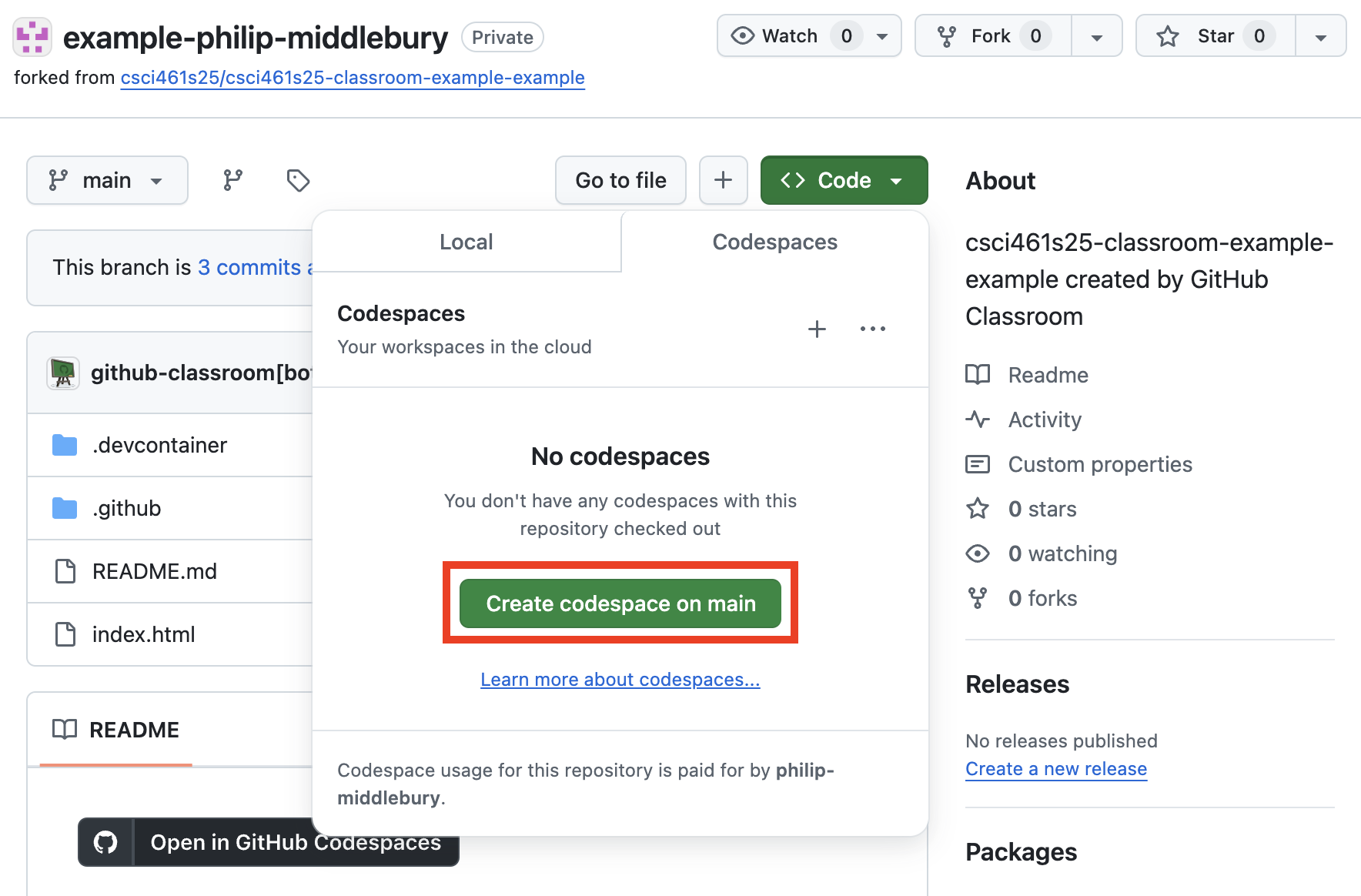Open Learn more about codespaces link

(x=620, y=680)
